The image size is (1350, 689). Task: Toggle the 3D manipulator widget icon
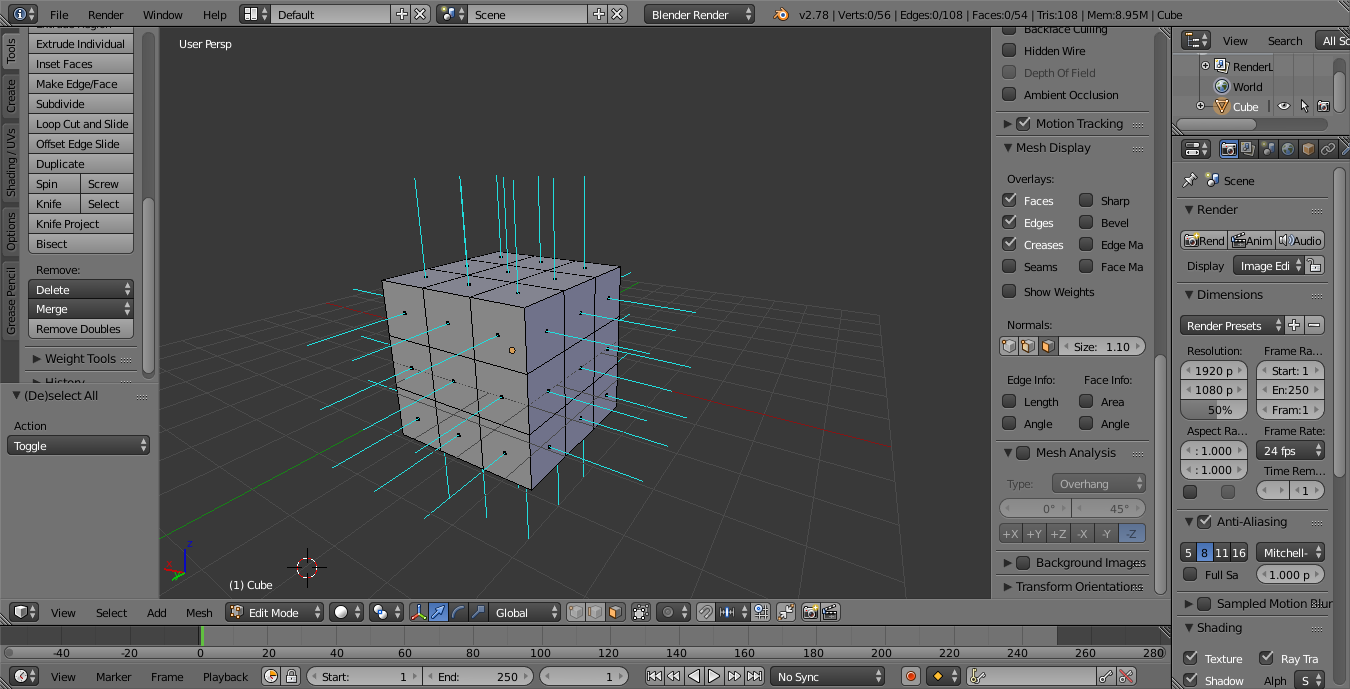418,612
